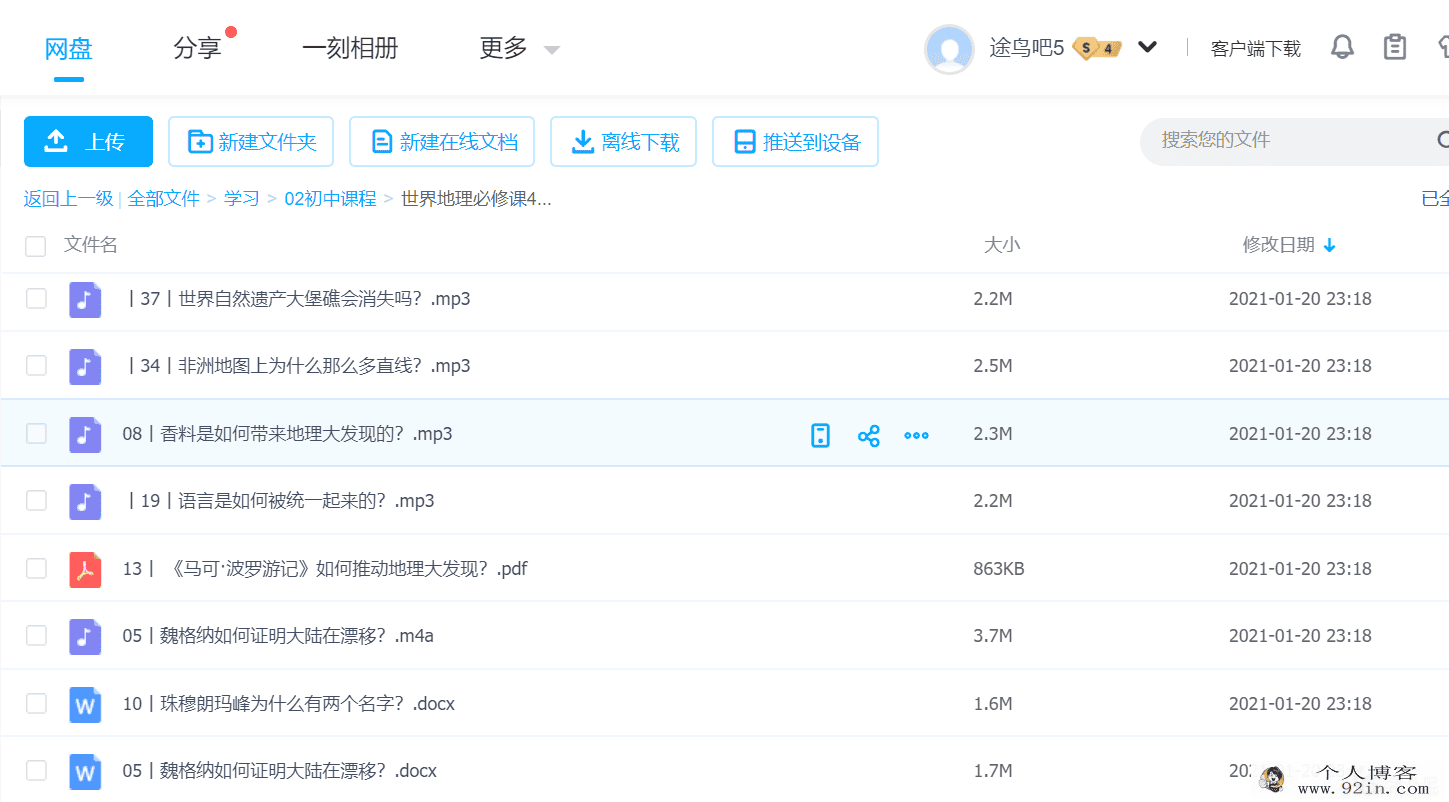Click 推送到设备 button

coord(795,141)
